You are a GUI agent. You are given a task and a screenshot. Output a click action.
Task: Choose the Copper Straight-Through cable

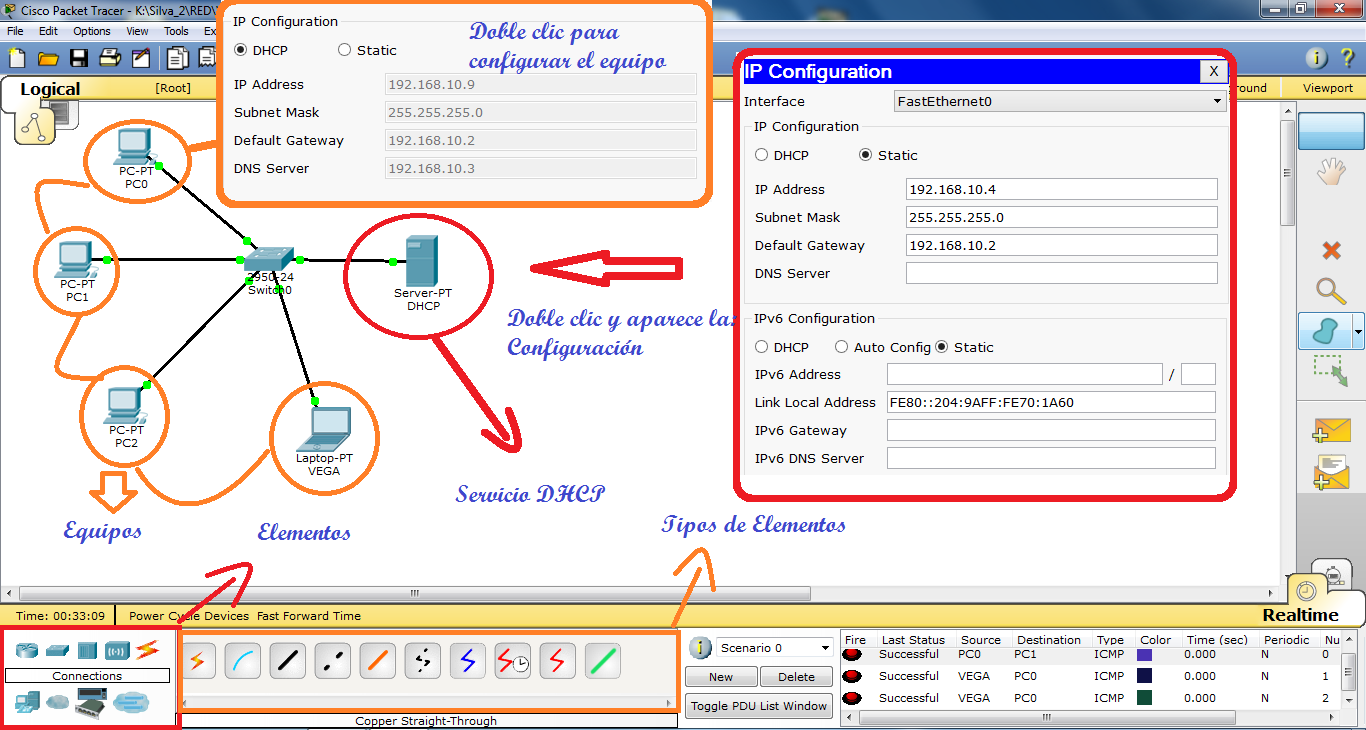pos(288,661)
